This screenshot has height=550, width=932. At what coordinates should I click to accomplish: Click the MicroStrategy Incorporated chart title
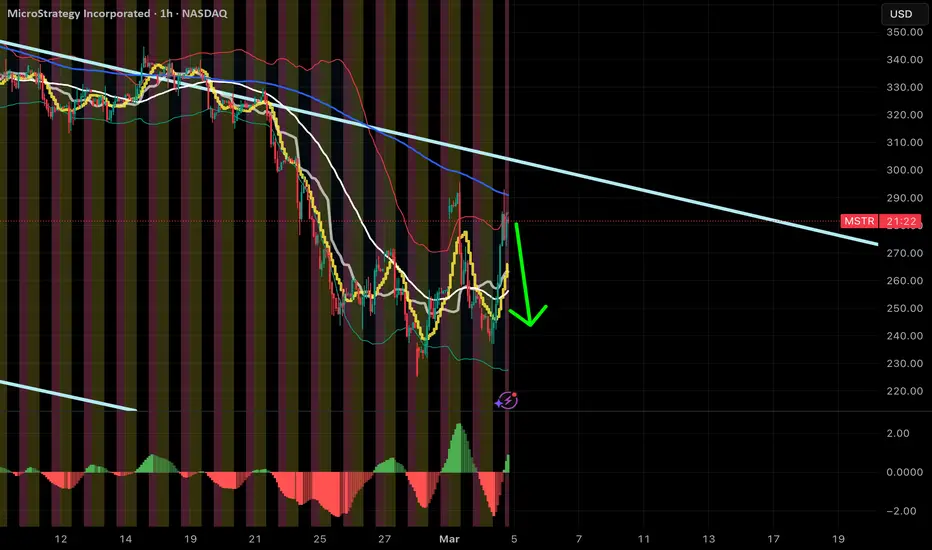point(78,13)
